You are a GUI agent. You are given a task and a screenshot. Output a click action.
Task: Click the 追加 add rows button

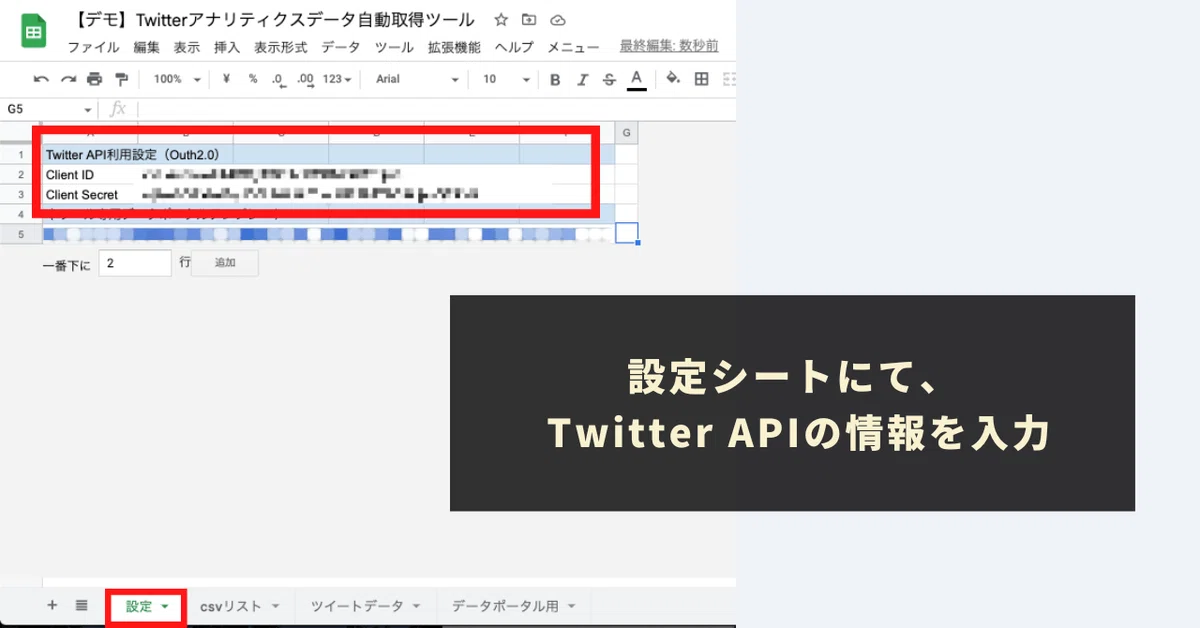coord(226,263)
